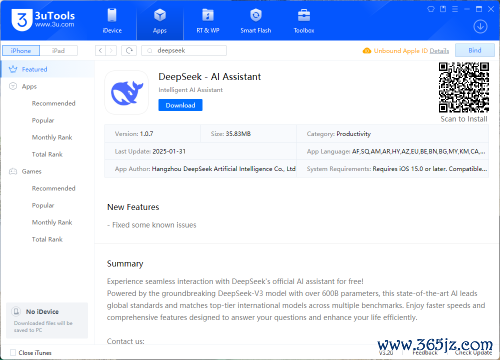Click the Games controller icon in sidebar
The width and height of the screenshot is (500, 360).
[x=13, y=171]
